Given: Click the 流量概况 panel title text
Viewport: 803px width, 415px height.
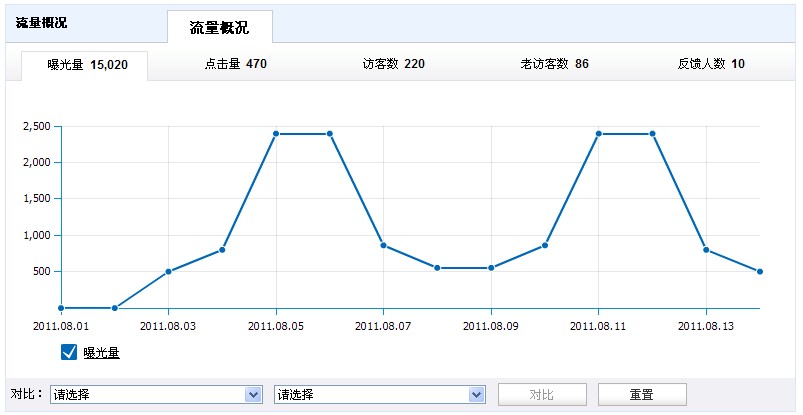Looking at the screenshot, I should [x=41, y=23].
